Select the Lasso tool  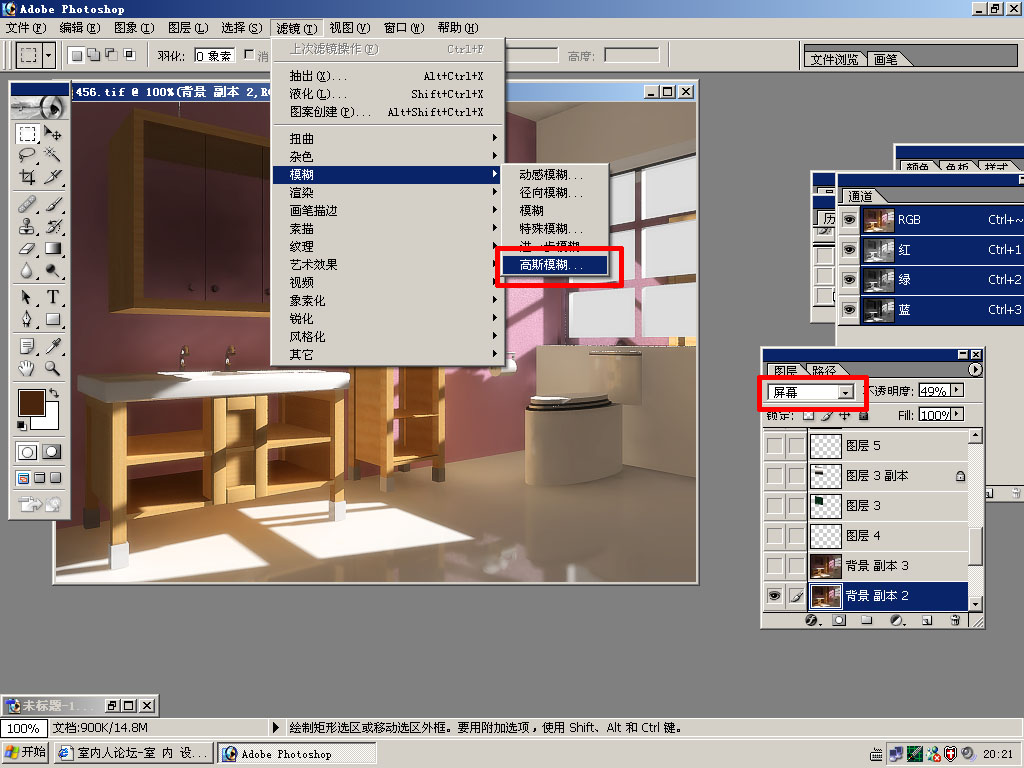27,155
